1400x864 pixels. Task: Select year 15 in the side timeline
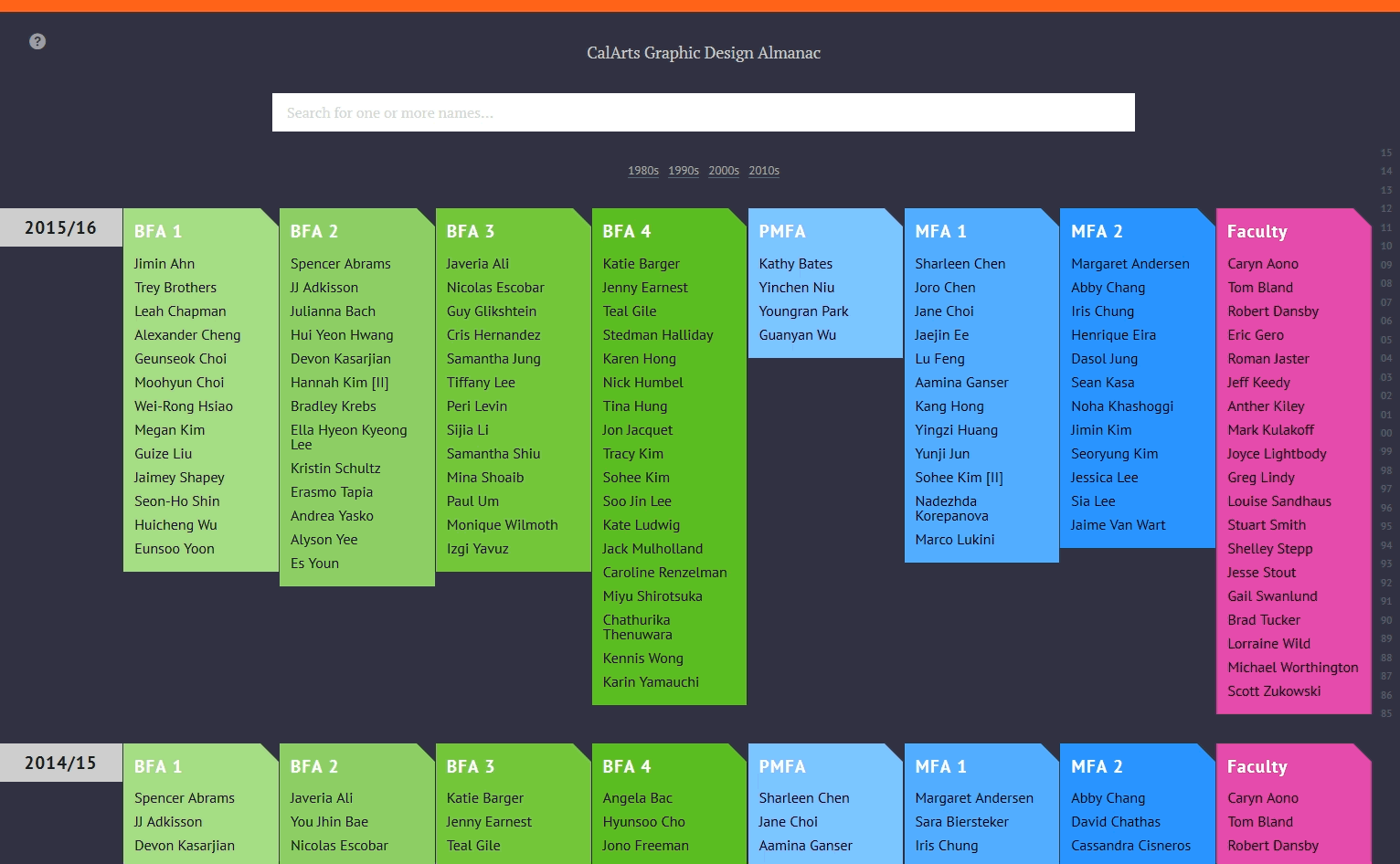click(1386, 153)
